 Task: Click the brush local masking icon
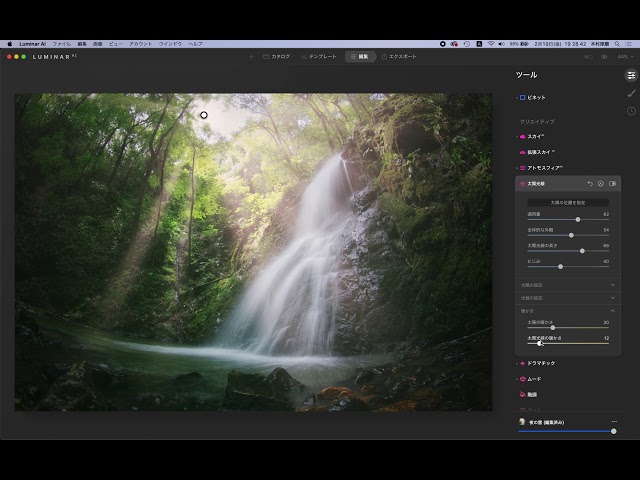point(631,93)
